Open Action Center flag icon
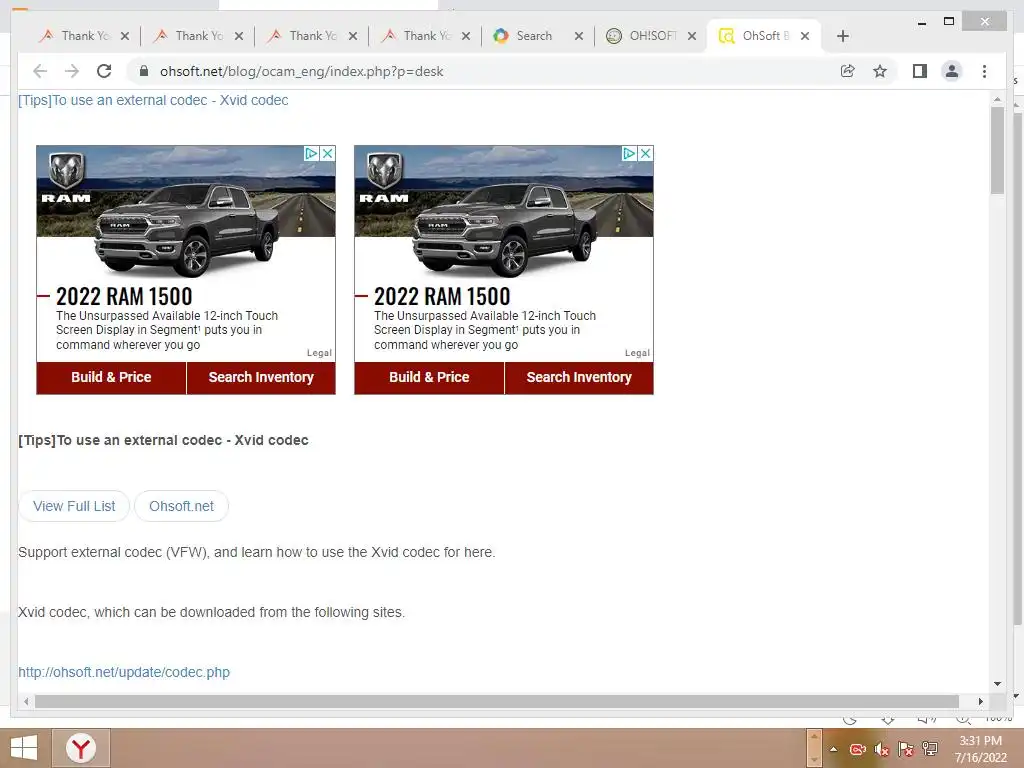 click(906, 749)
